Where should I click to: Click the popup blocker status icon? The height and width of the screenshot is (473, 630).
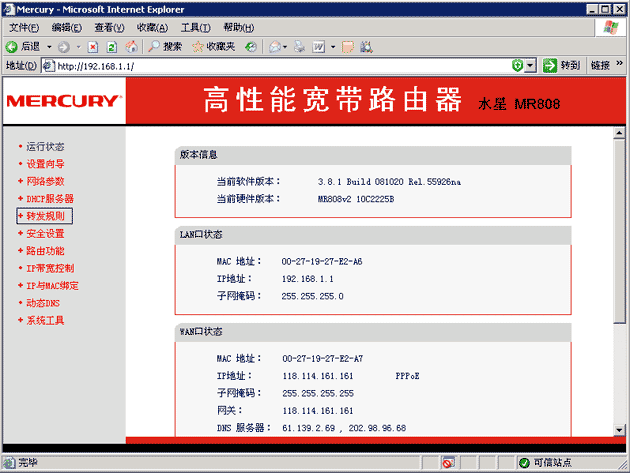447,463
